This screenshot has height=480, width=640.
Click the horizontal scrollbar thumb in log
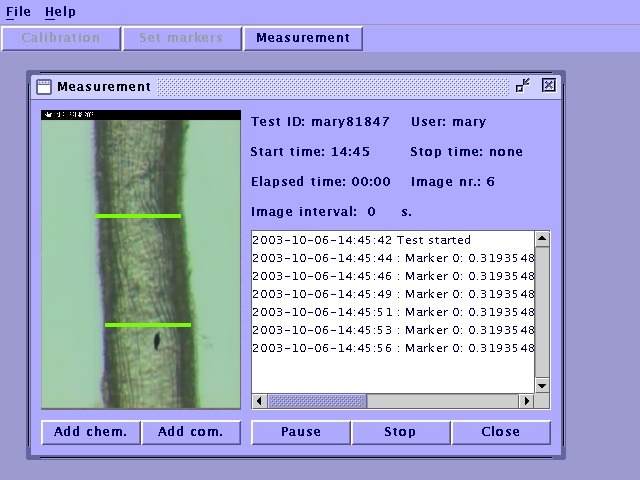click(x=317, y=401)
